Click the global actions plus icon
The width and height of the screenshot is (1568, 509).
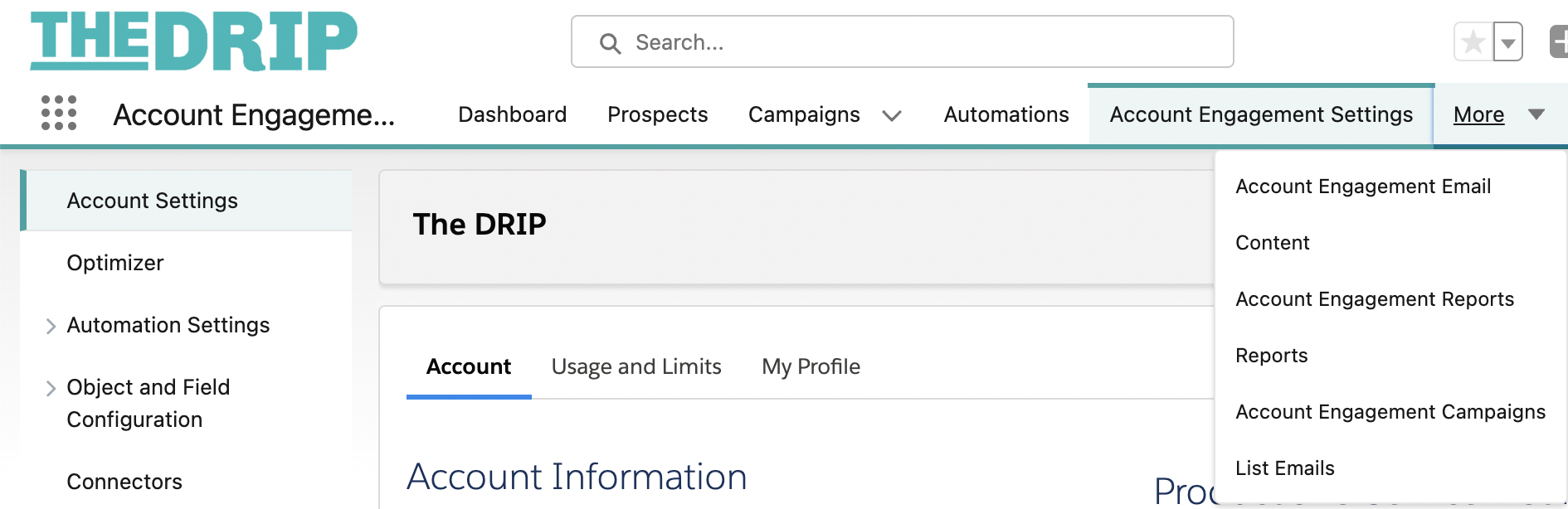point(1559,41)
